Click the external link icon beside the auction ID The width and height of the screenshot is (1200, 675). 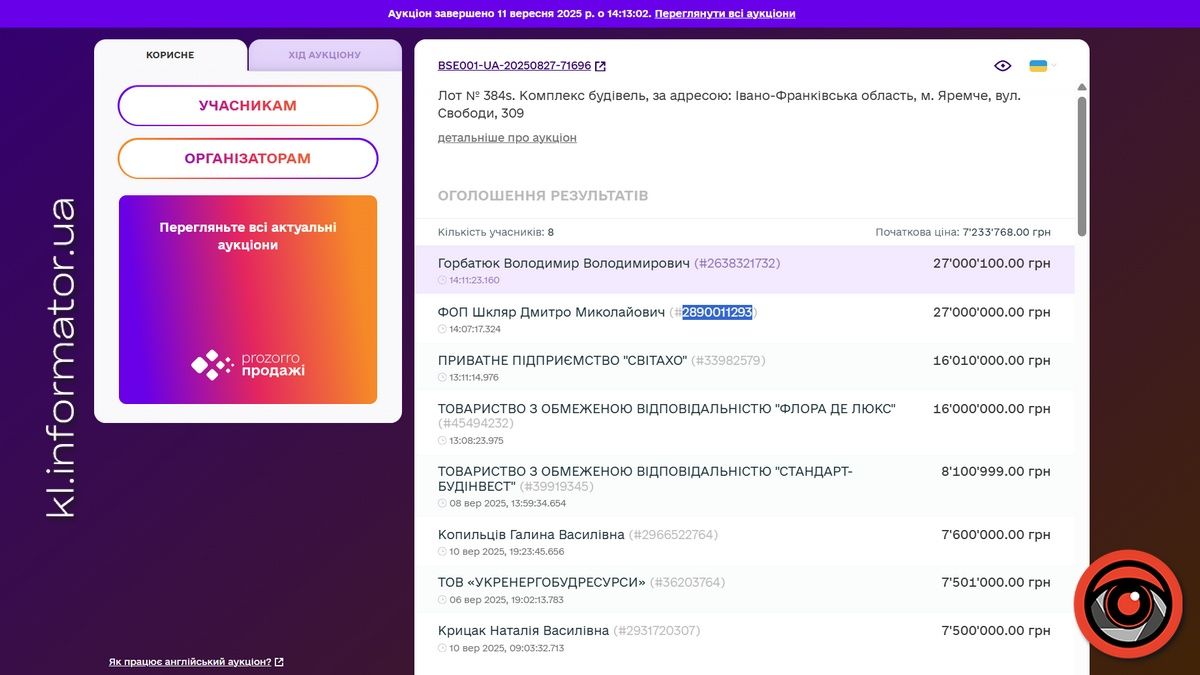pyautogui.click(x=600, y=66)
